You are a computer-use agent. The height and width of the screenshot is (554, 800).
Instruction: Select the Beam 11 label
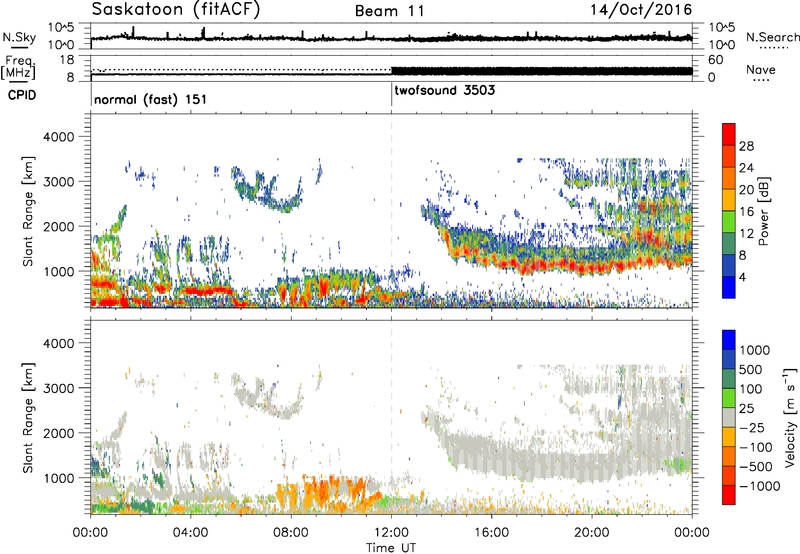389,11
